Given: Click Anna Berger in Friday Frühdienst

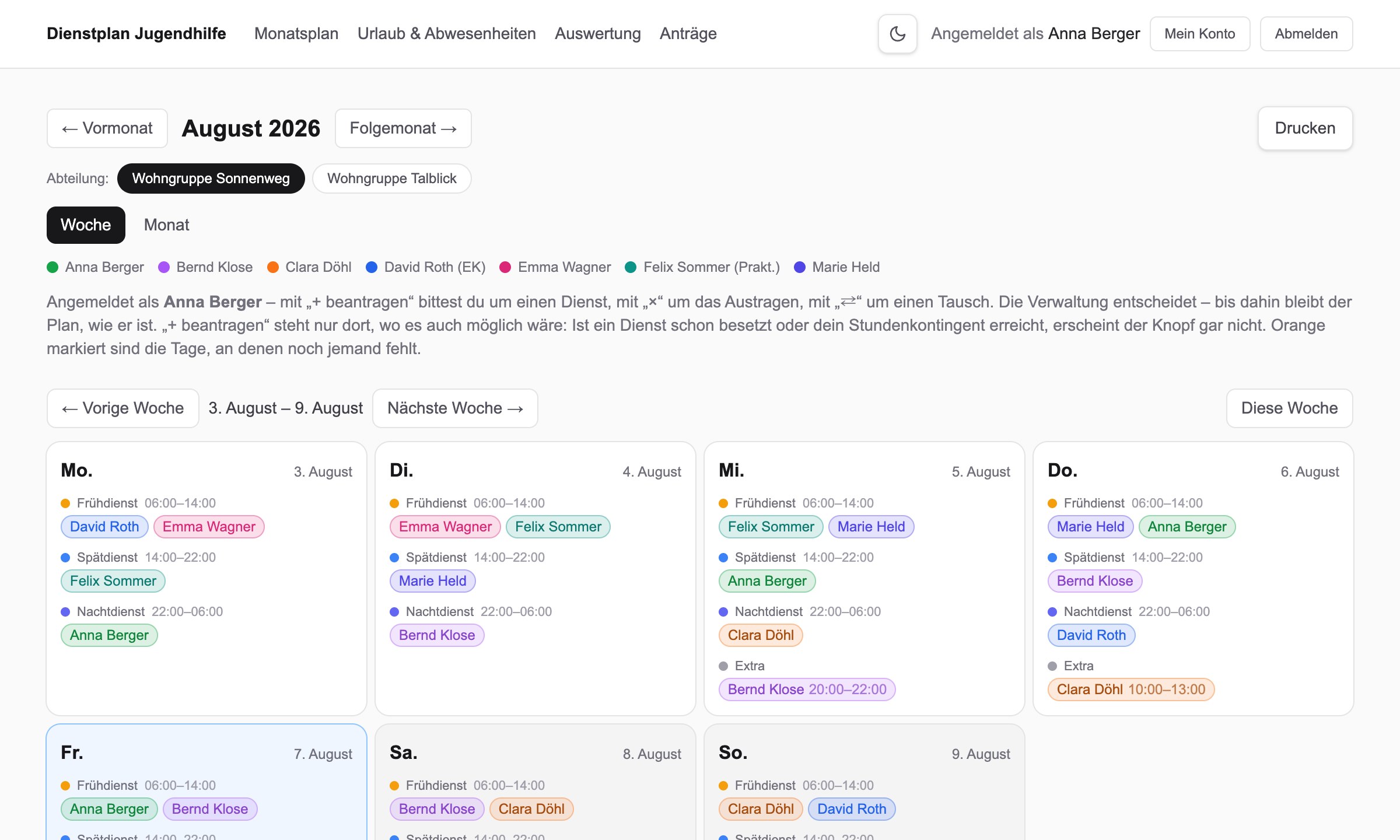Looking at the screenshot, I should click(109, 809).
